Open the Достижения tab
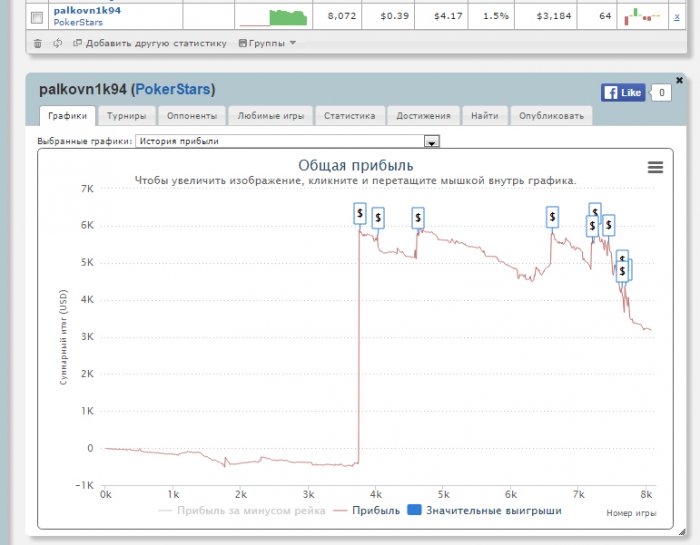 tap(423, 116)
